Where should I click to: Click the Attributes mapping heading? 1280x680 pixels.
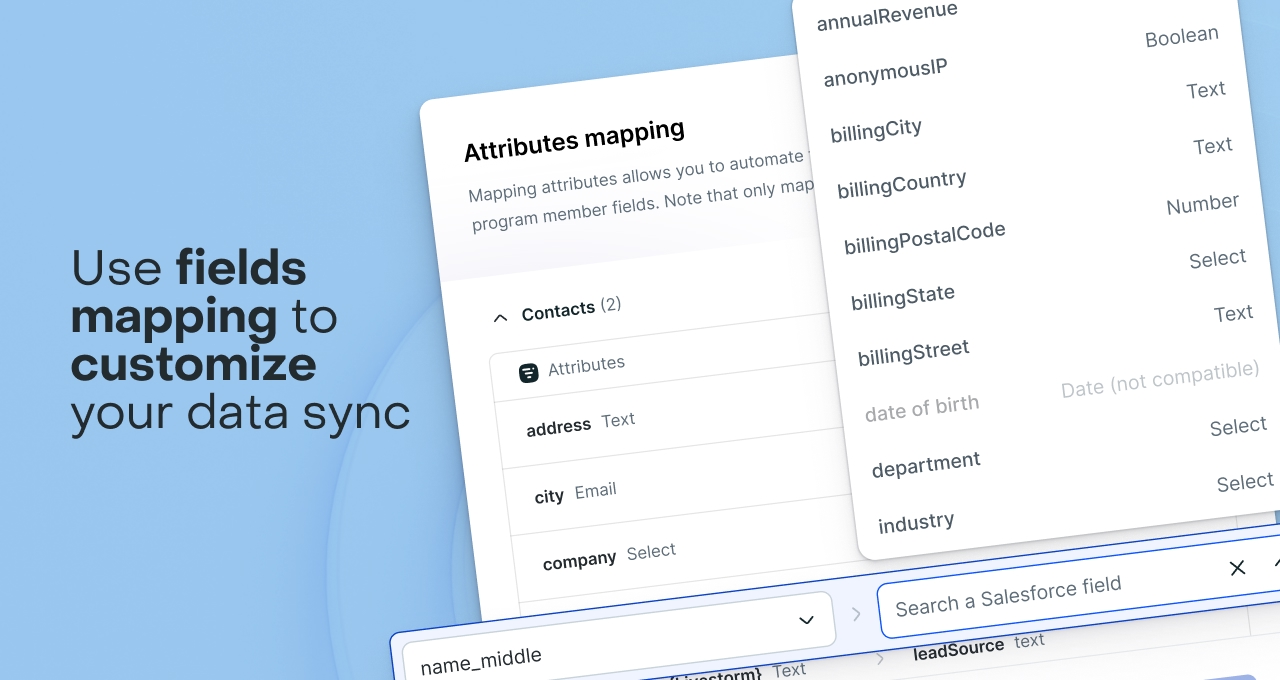[574, 140]
